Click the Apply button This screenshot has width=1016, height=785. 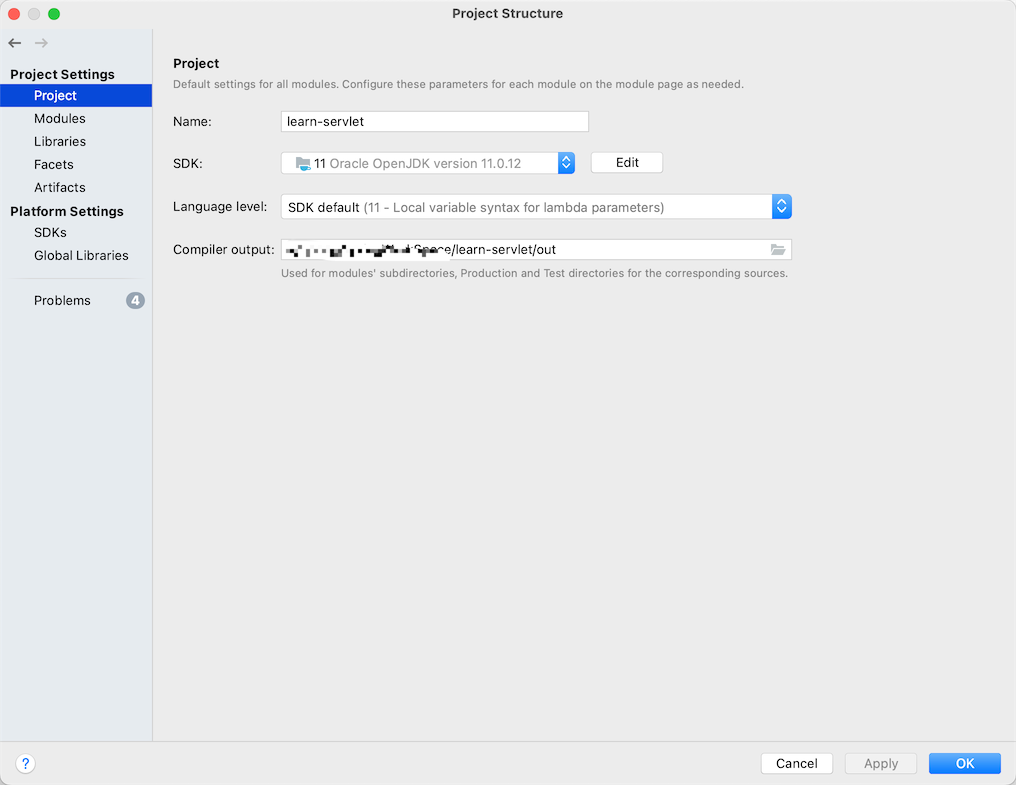880,763
